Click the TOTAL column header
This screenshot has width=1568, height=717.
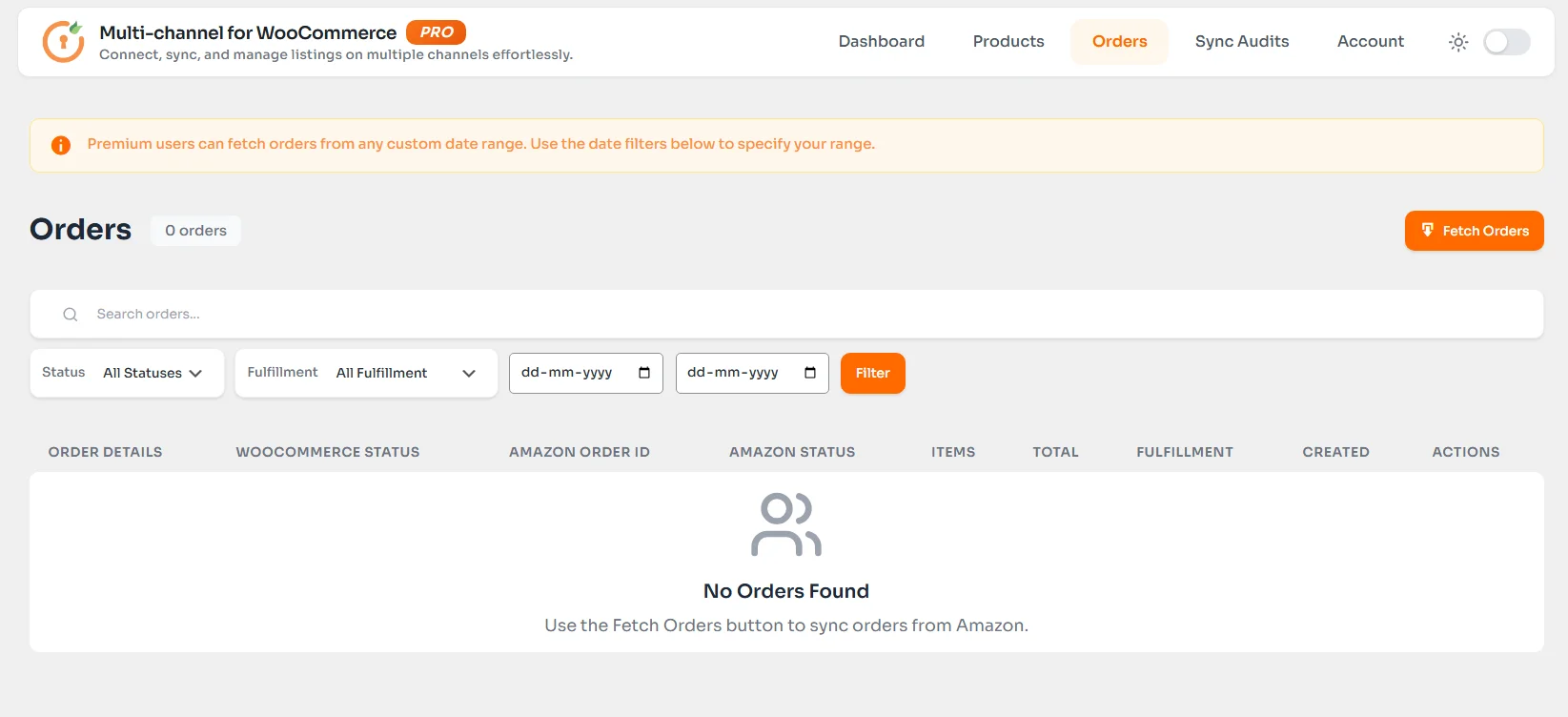(1056, 452)
